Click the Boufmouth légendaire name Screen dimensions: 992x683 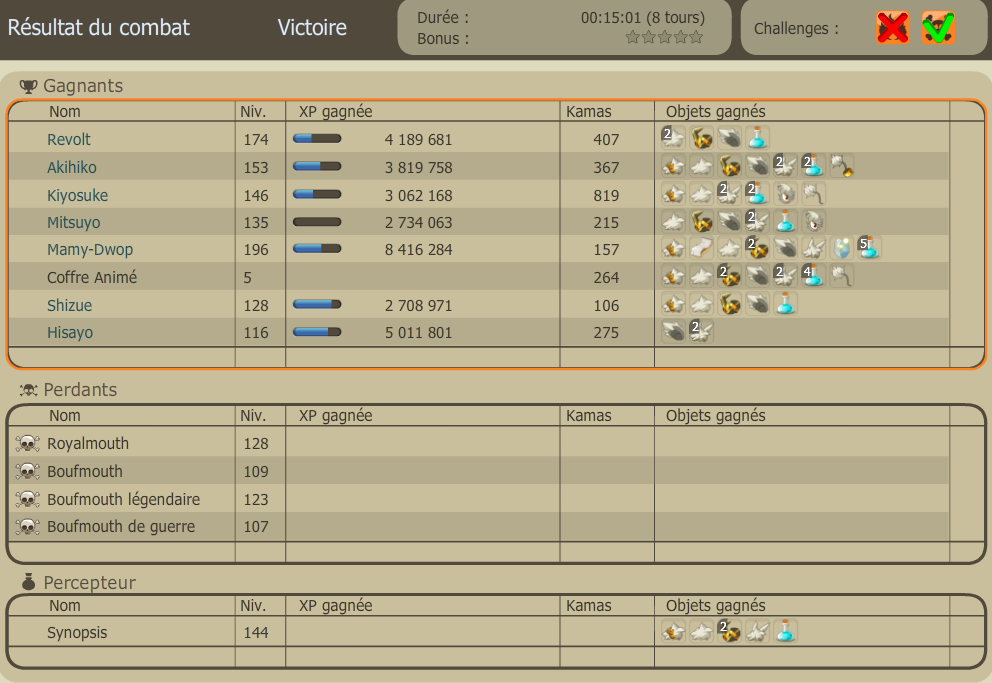click(123, 500)
